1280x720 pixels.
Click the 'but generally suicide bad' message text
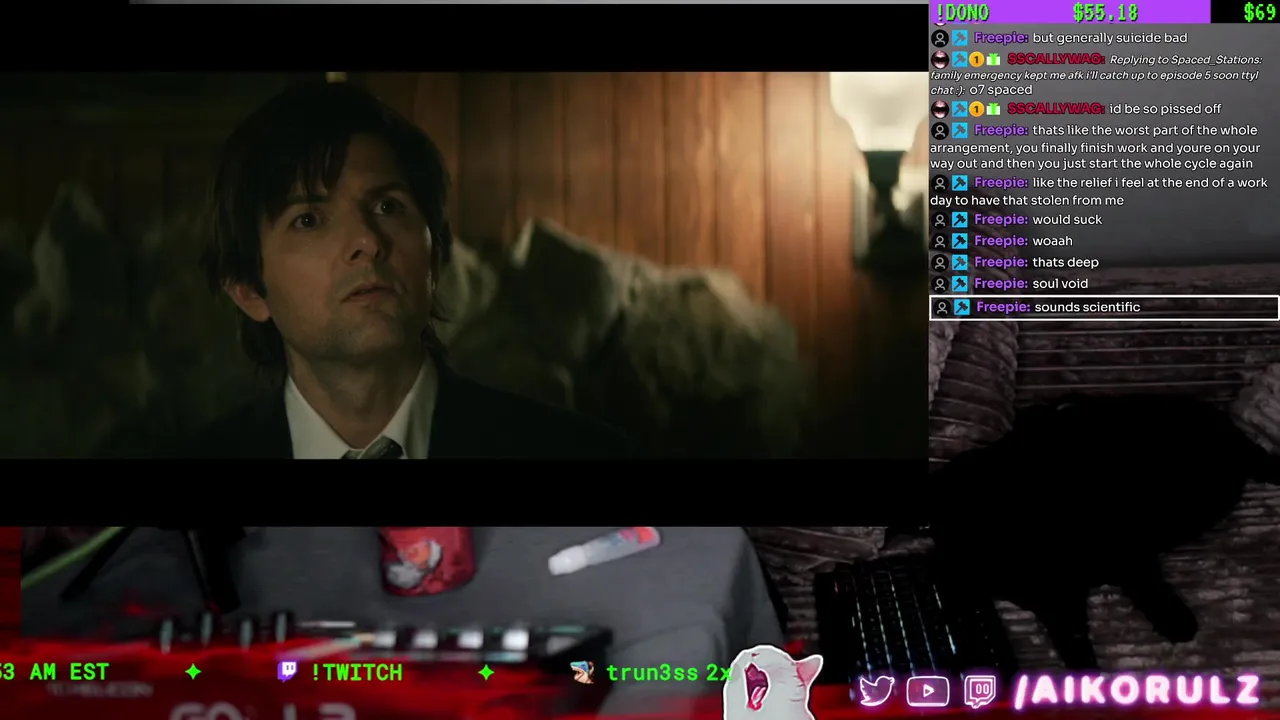pyautogui.click(x=1110, y=38)
